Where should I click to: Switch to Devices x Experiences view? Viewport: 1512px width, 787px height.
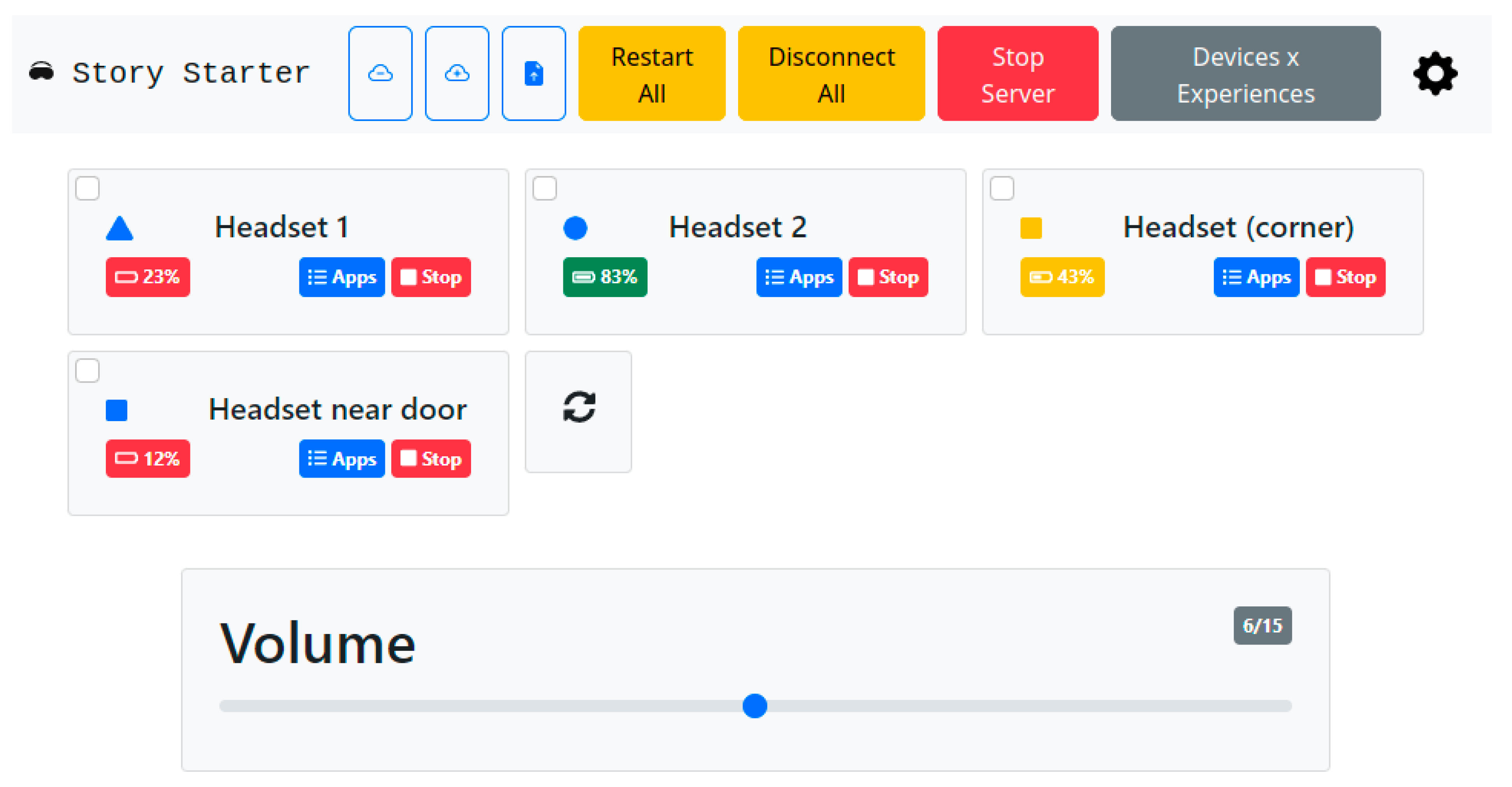1245,74
